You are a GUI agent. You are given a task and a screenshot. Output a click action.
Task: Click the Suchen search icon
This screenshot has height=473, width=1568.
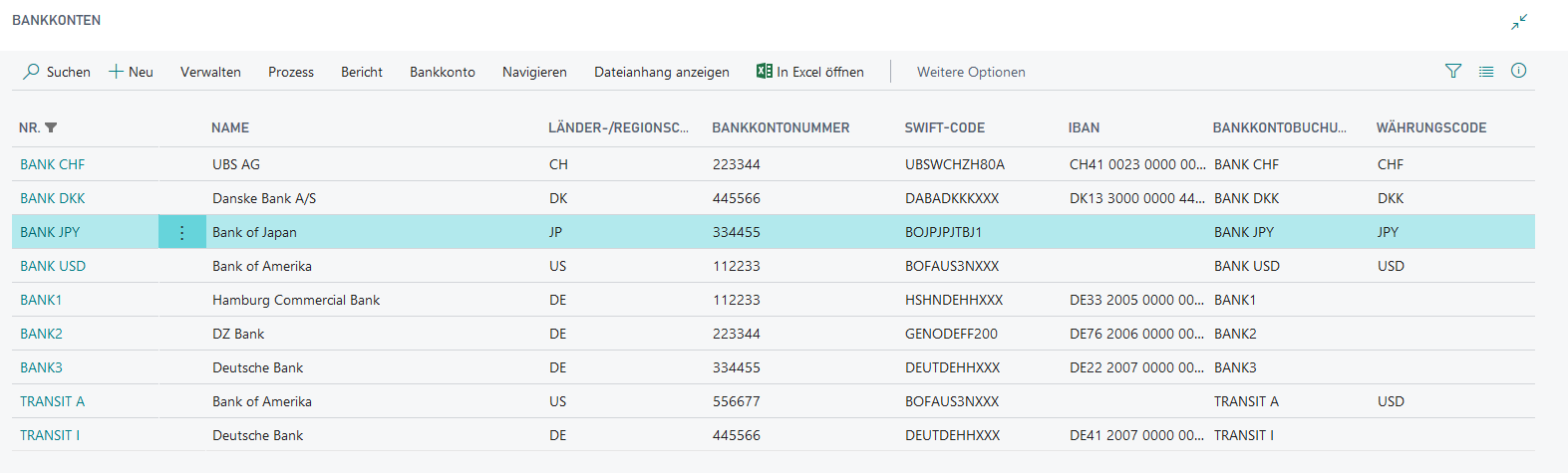pos(32,72)
